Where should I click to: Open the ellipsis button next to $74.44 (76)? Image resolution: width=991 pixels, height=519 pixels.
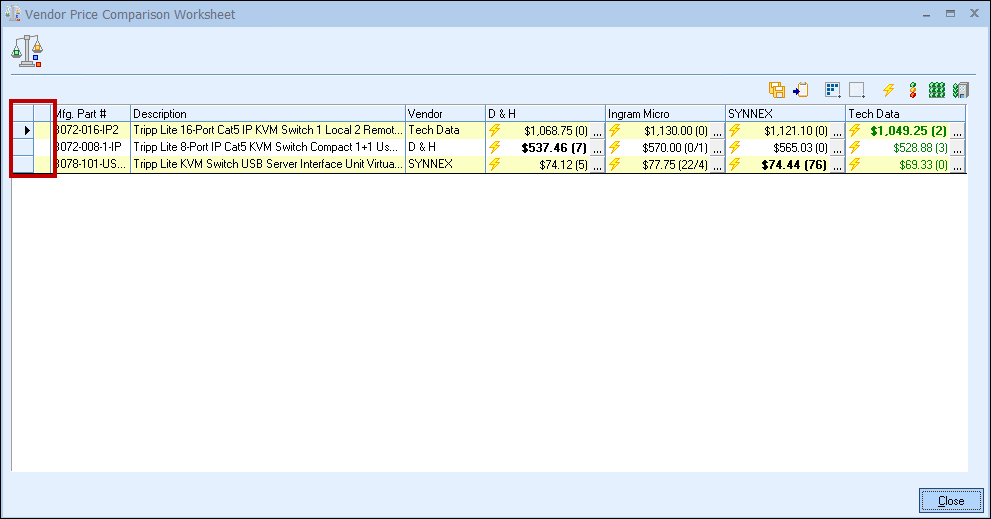(837, 165)
